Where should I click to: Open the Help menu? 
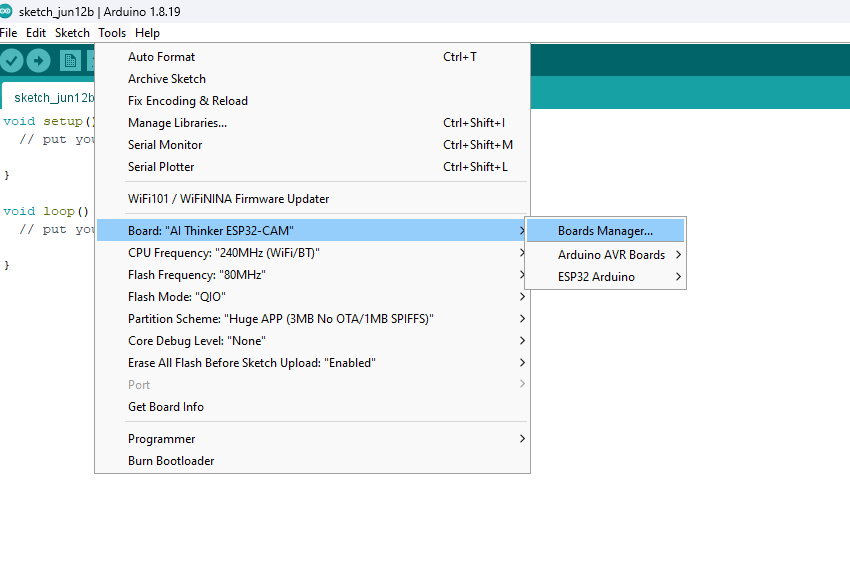[x=147, y=33]
